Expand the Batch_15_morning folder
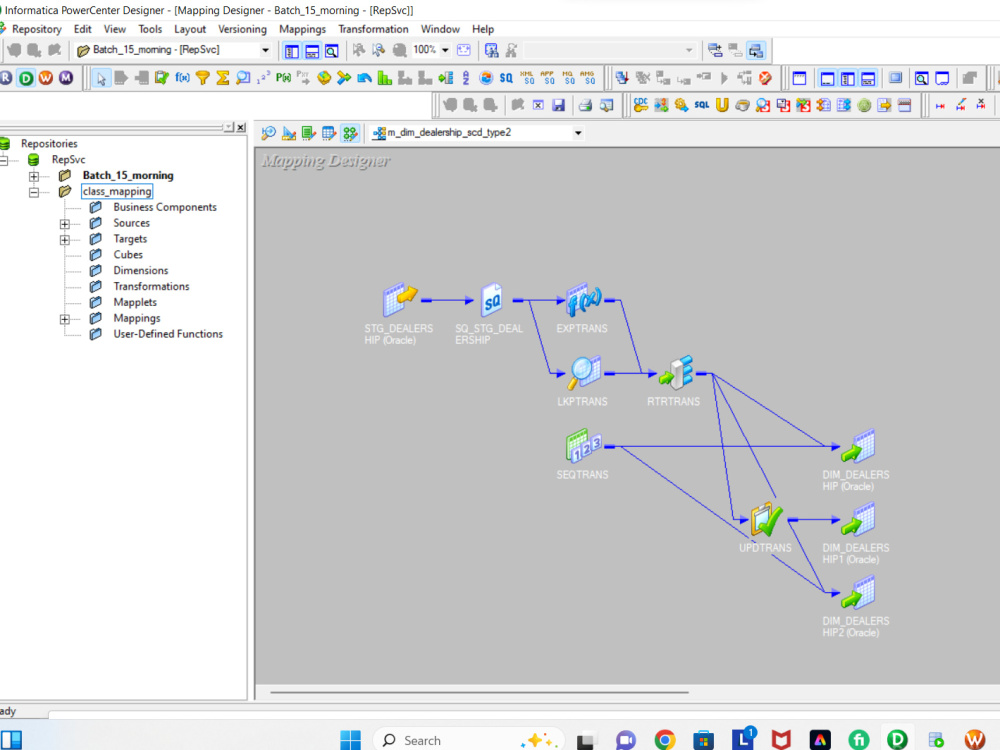 pyautogui.click(x=34, y=176)
